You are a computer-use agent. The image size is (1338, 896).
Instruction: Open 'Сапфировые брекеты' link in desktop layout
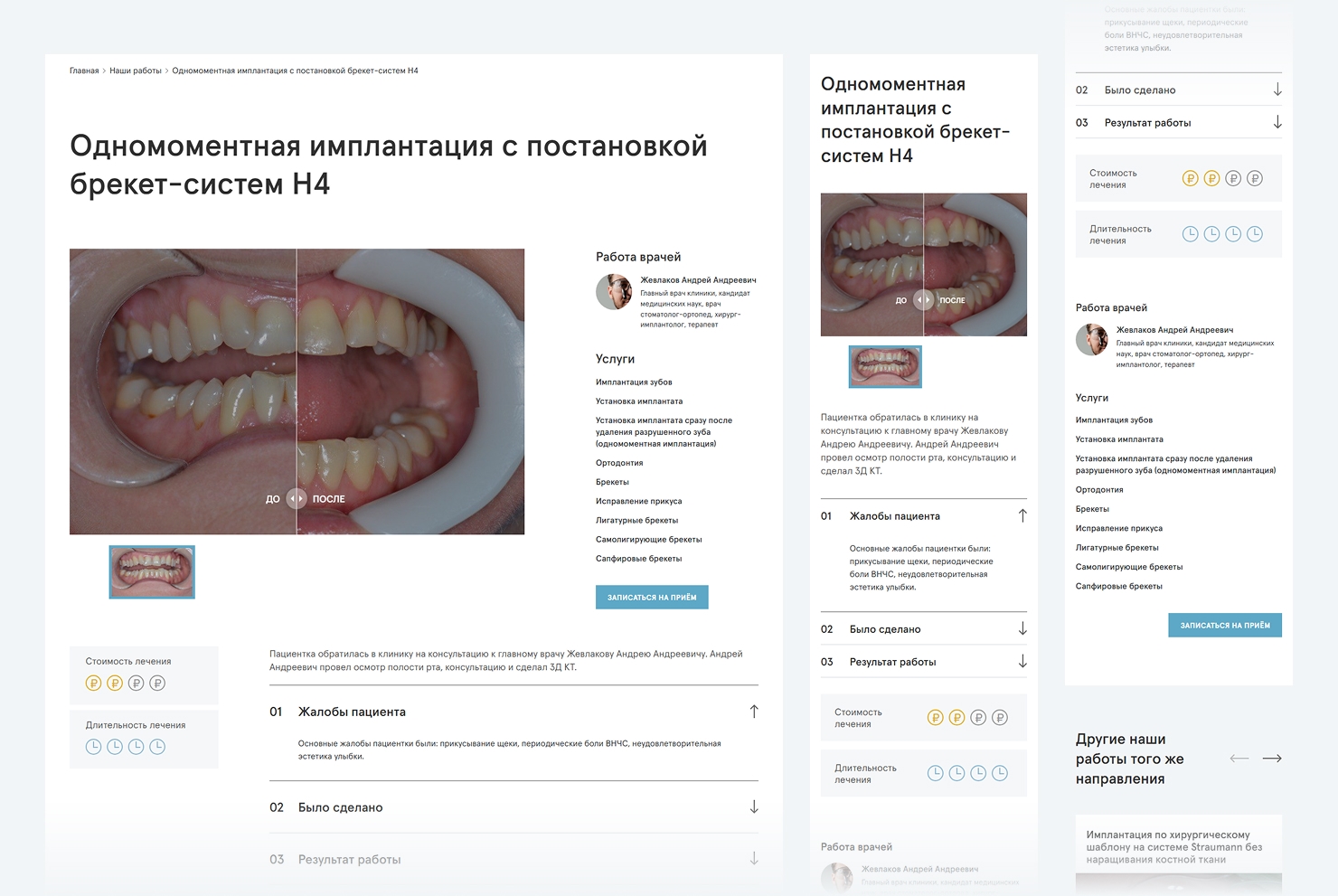[x=639, y=559]
